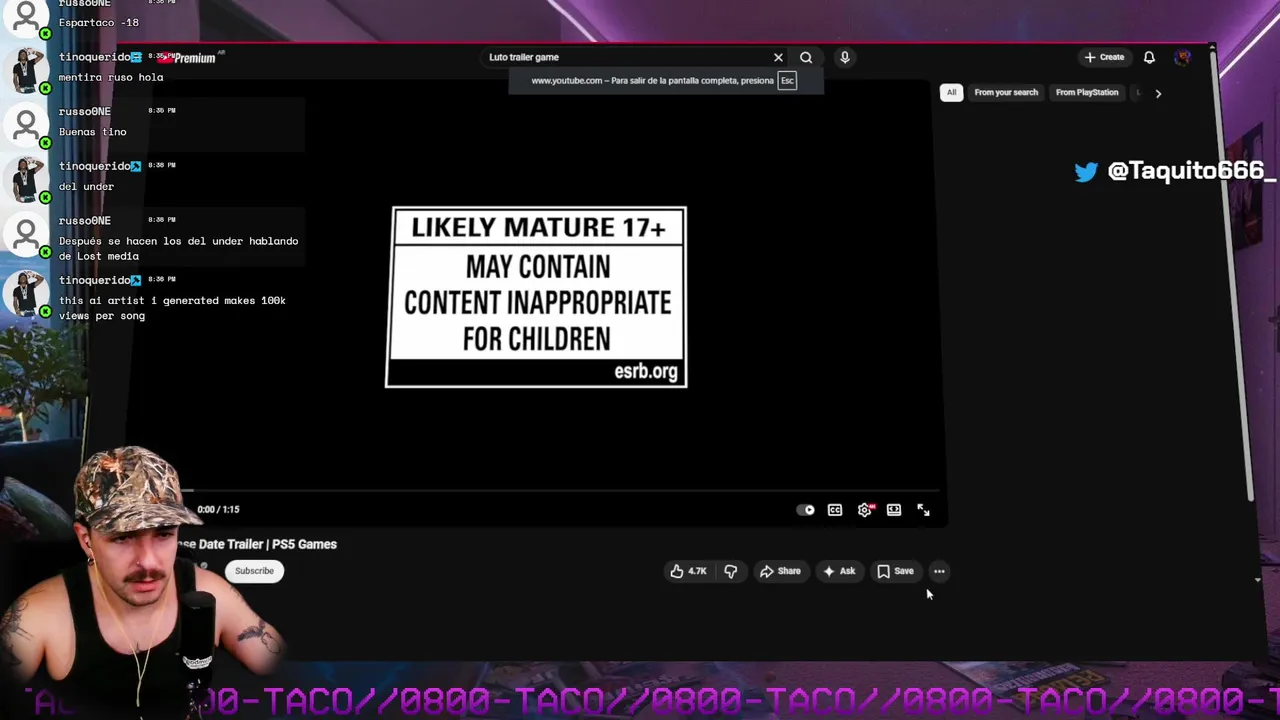The image size is (1280, 720).
Task: Click the '0:00 / 1:15' time display
Action: coord(218,510)
